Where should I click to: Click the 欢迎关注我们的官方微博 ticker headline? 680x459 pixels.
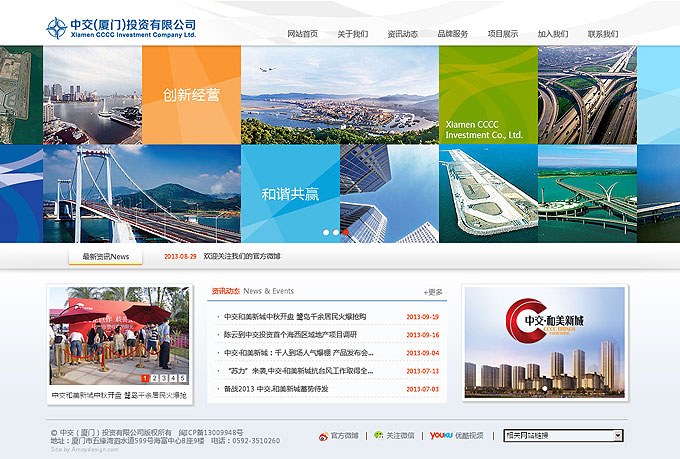pyautogui.click(x=242, y=257)
